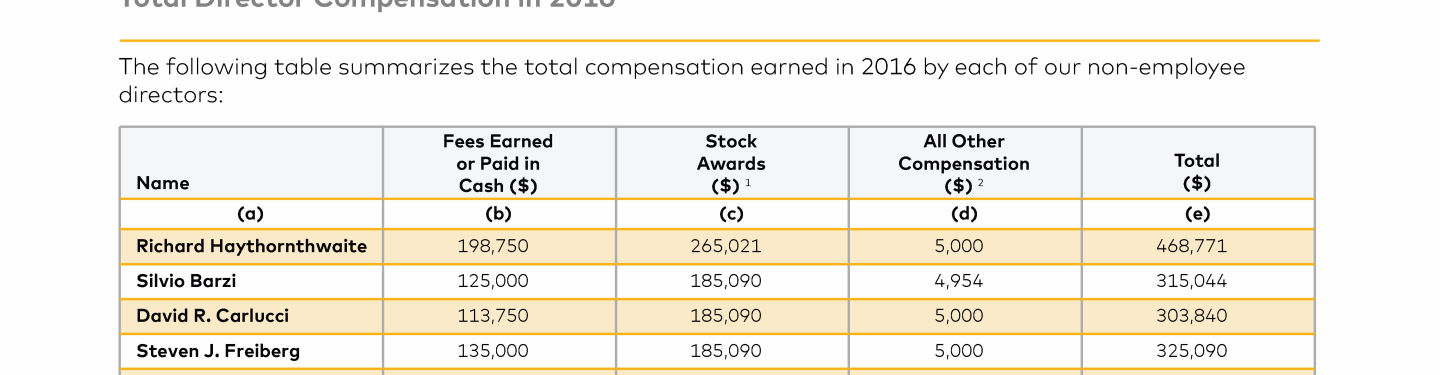
Task: Click footnote 1 superscript in Stock Awards header
Action: click(748, 183)
